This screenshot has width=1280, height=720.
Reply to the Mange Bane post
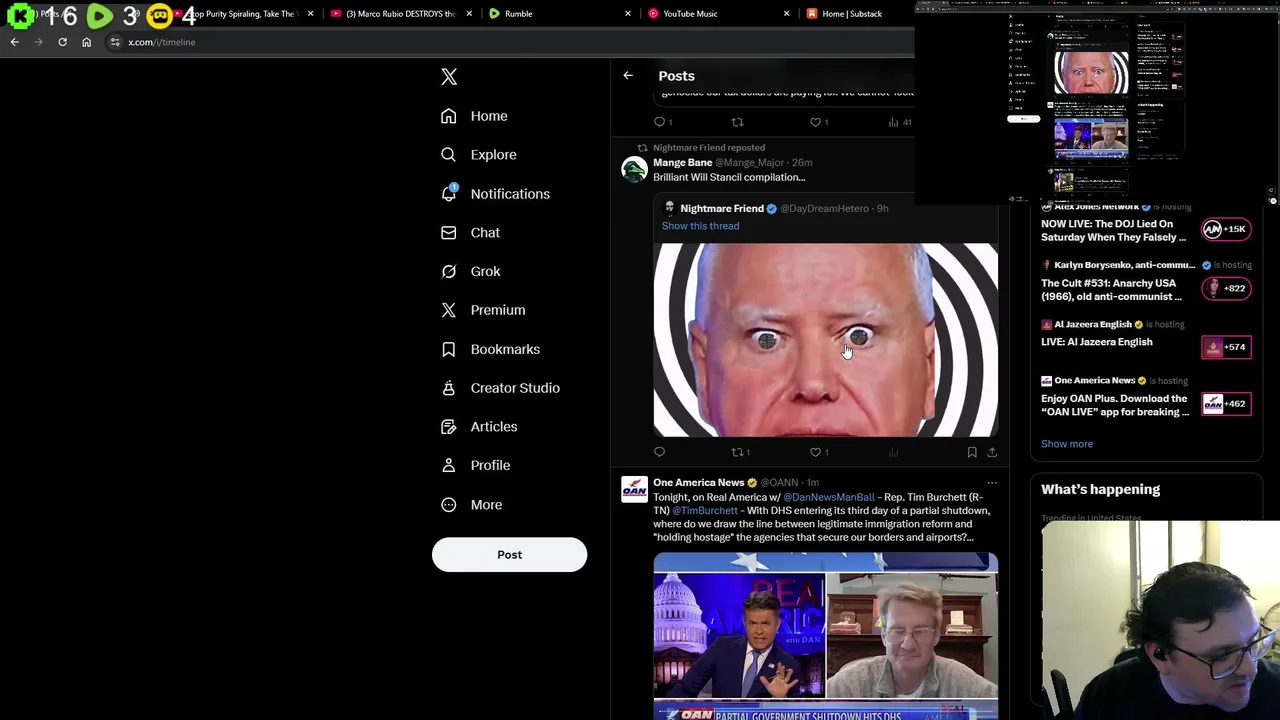pyautogui.click(x=659, y=453)
